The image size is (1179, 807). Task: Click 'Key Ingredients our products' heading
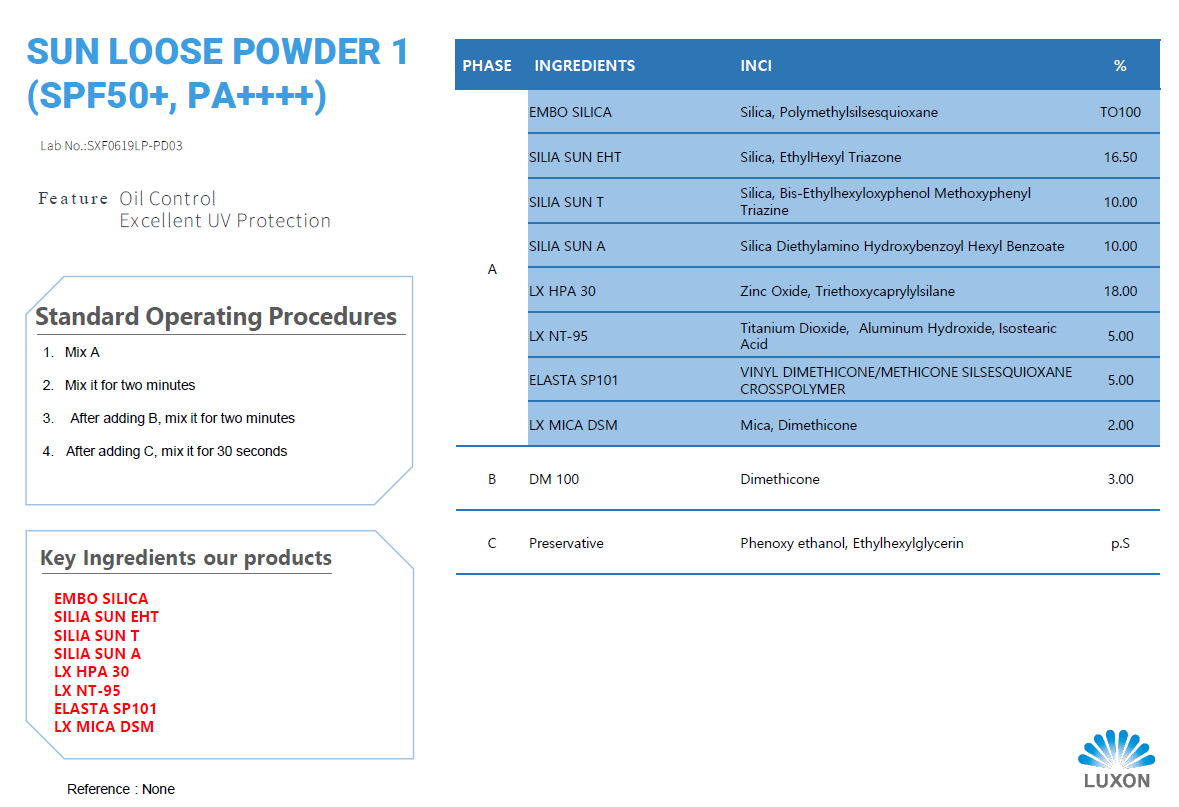click(x=186, y=558)
